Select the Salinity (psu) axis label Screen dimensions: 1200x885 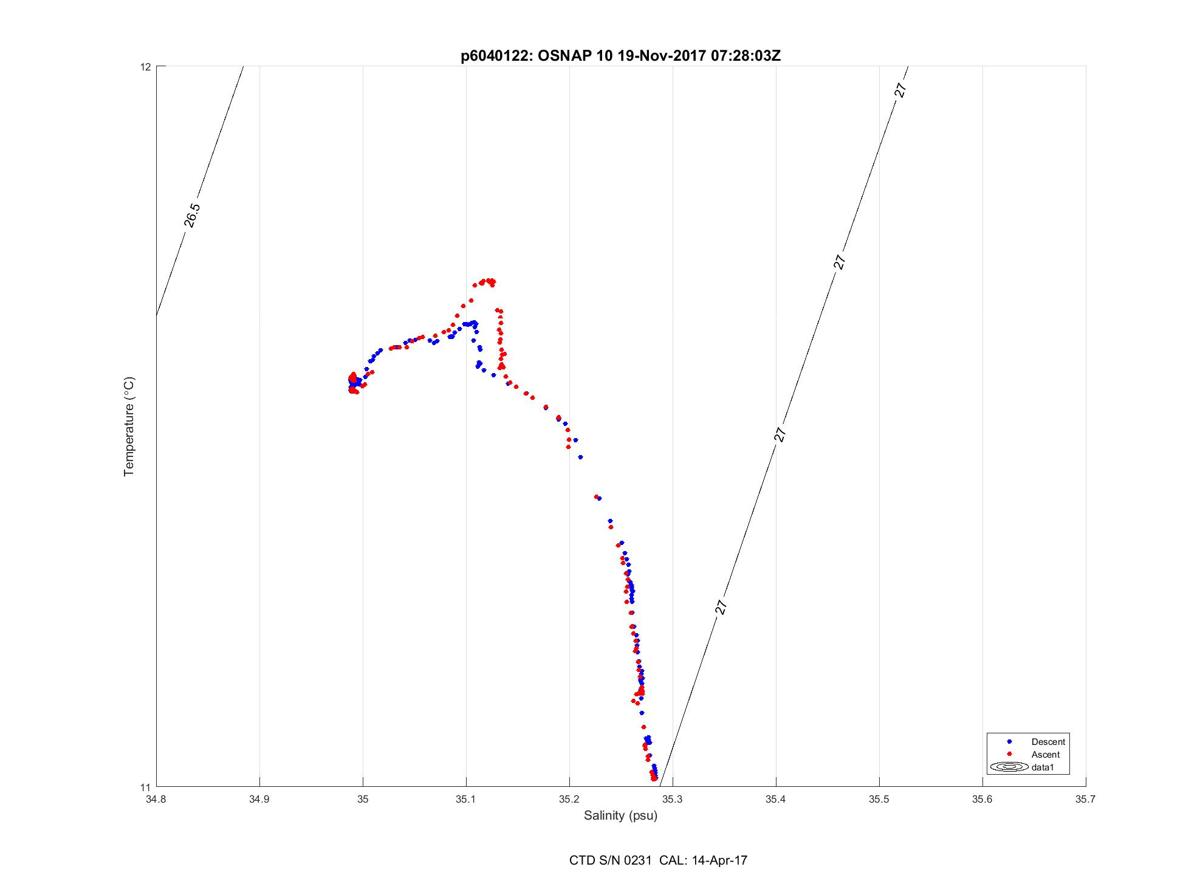coord(620,815)
